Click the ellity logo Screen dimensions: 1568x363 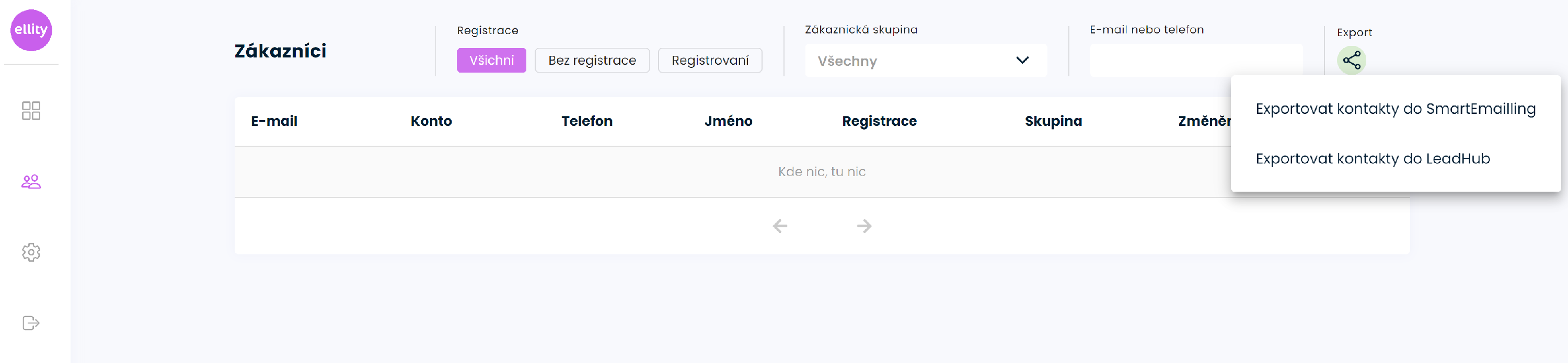[31, 30]
